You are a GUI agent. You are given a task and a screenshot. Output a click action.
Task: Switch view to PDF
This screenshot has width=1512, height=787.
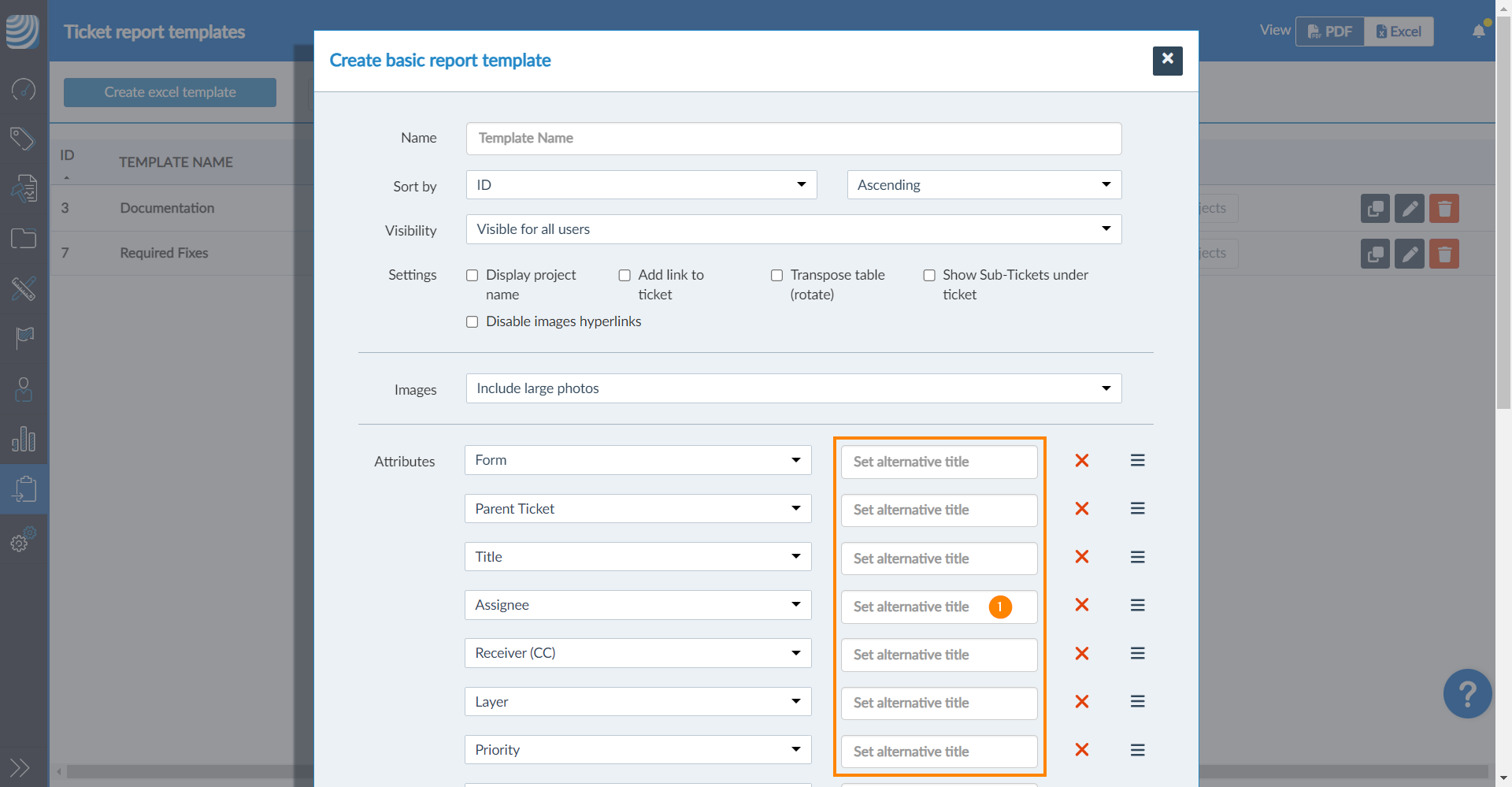point(1330,32)
